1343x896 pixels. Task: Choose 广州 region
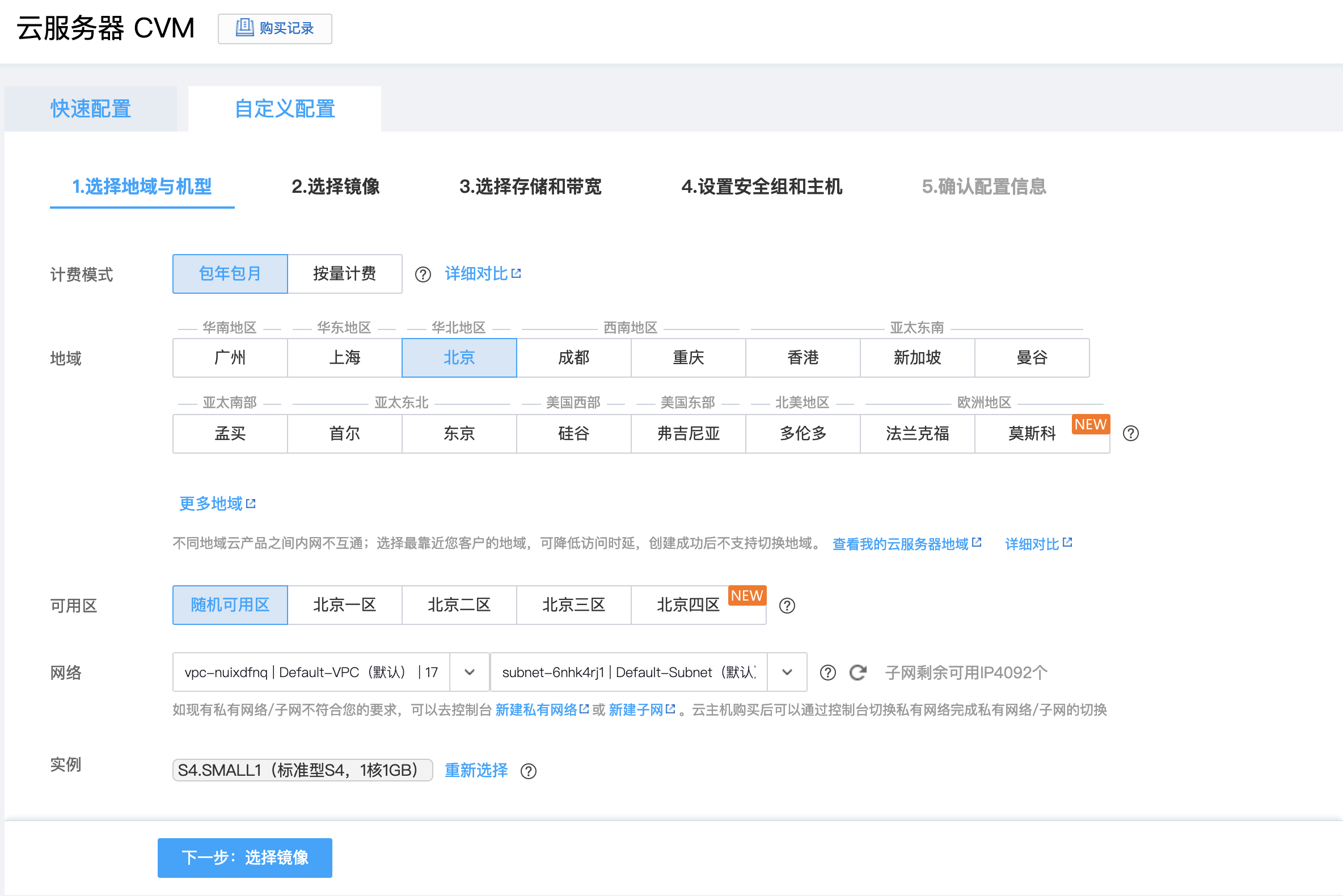[230, 358]
